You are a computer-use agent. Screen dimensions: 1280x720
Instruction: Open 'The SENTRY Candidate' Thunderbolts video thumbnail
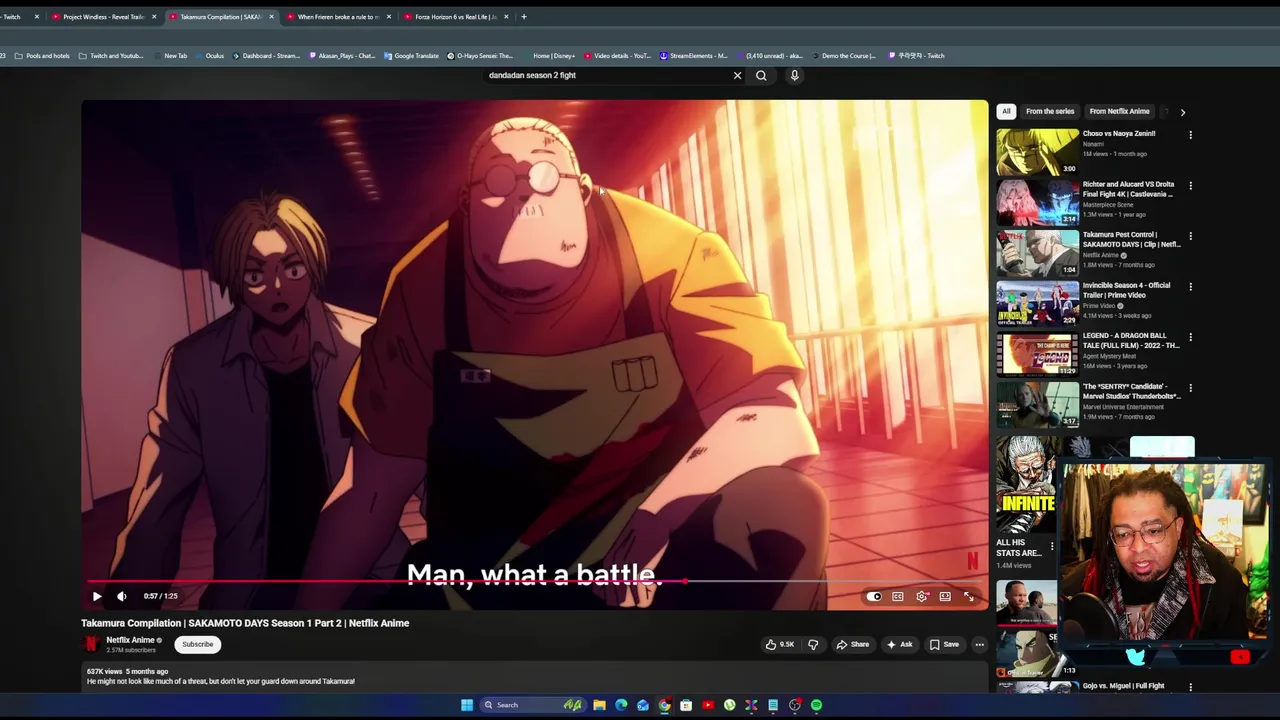point(1037,404)
